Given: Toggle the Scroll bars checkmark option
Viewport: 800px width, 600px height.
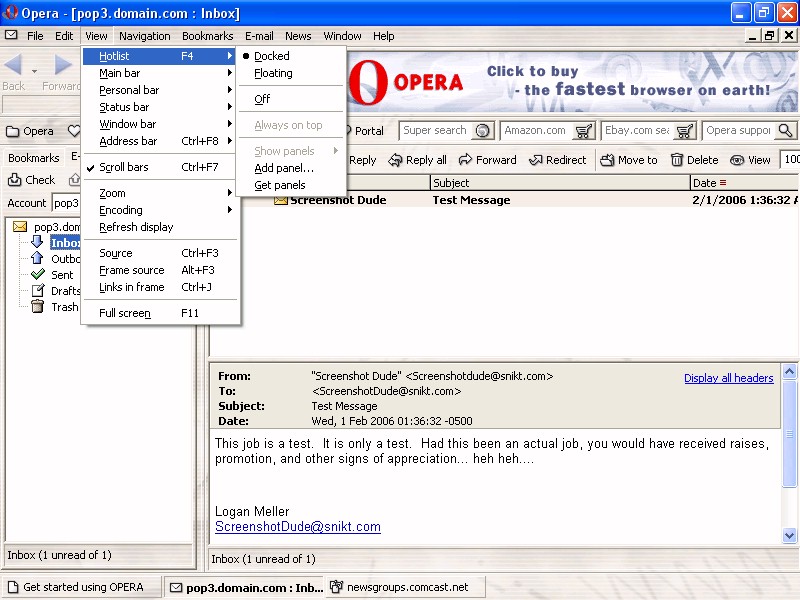Looking at the screenshot, I should pyautogui.click(x=160, y=167).
